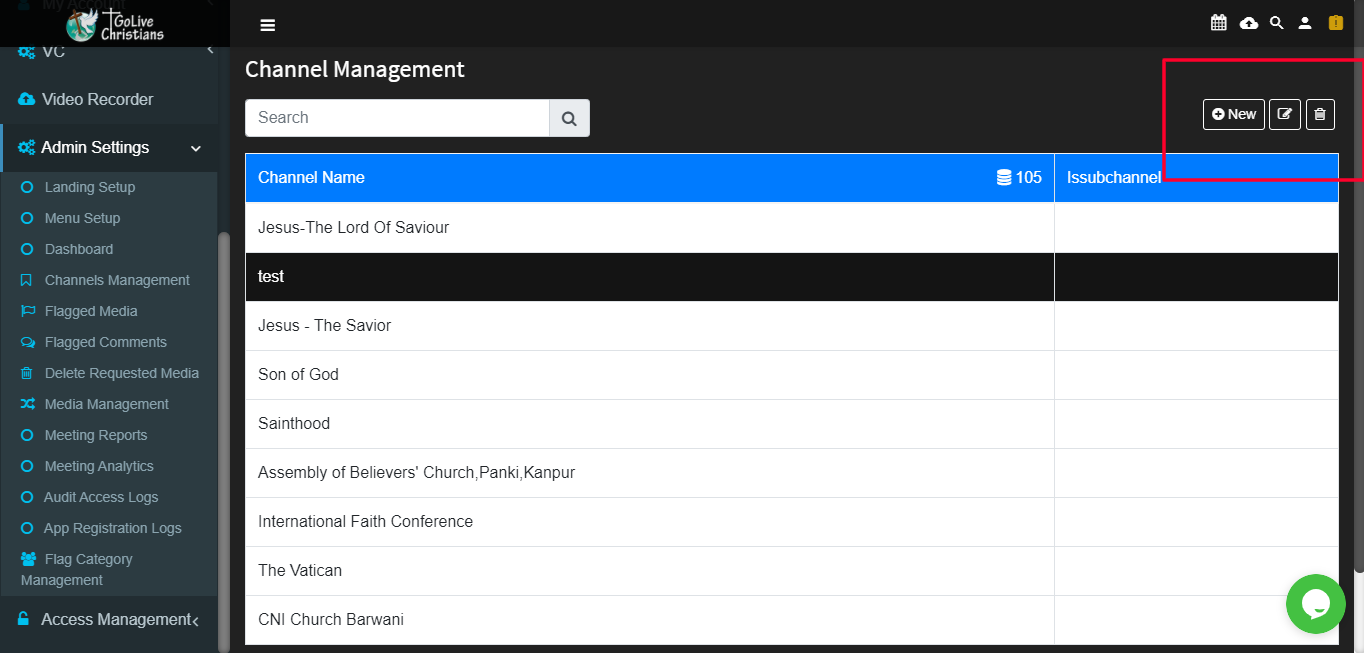Open App Registration Logs in sidebar
The width and height of the screenshot is (1364, 653).
click(113, 528)
